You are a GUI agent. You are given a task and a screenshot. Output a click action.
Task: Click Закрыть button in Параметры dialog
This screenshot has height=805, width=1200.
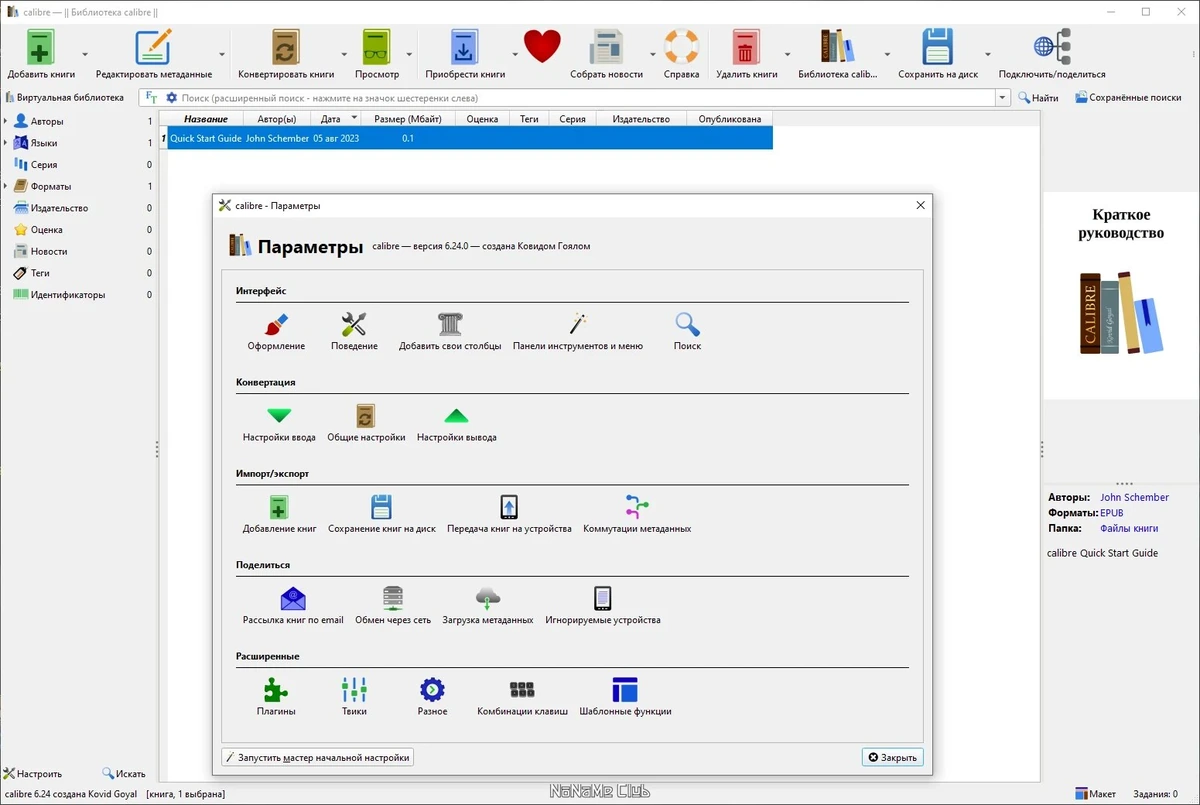(x=893, y=758)
